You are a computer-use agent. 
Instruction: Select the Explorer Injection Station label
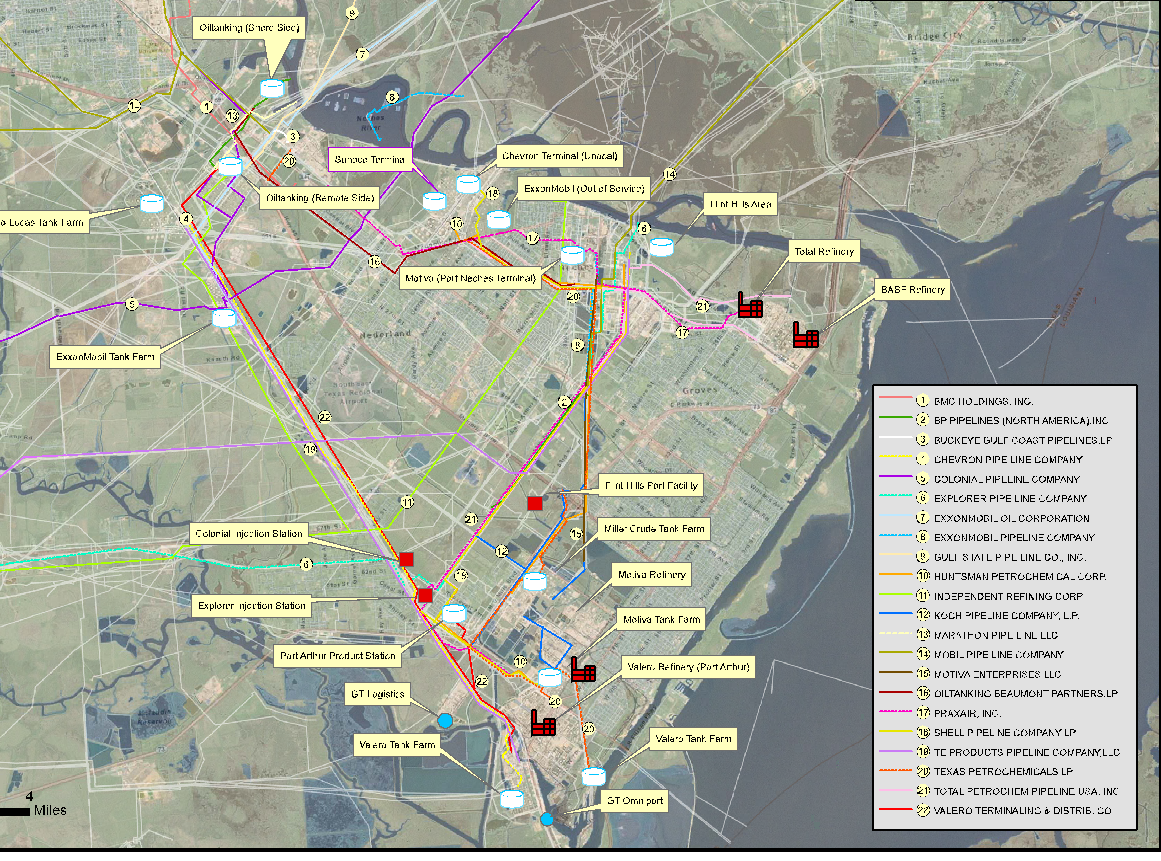(x=252, y=606)
